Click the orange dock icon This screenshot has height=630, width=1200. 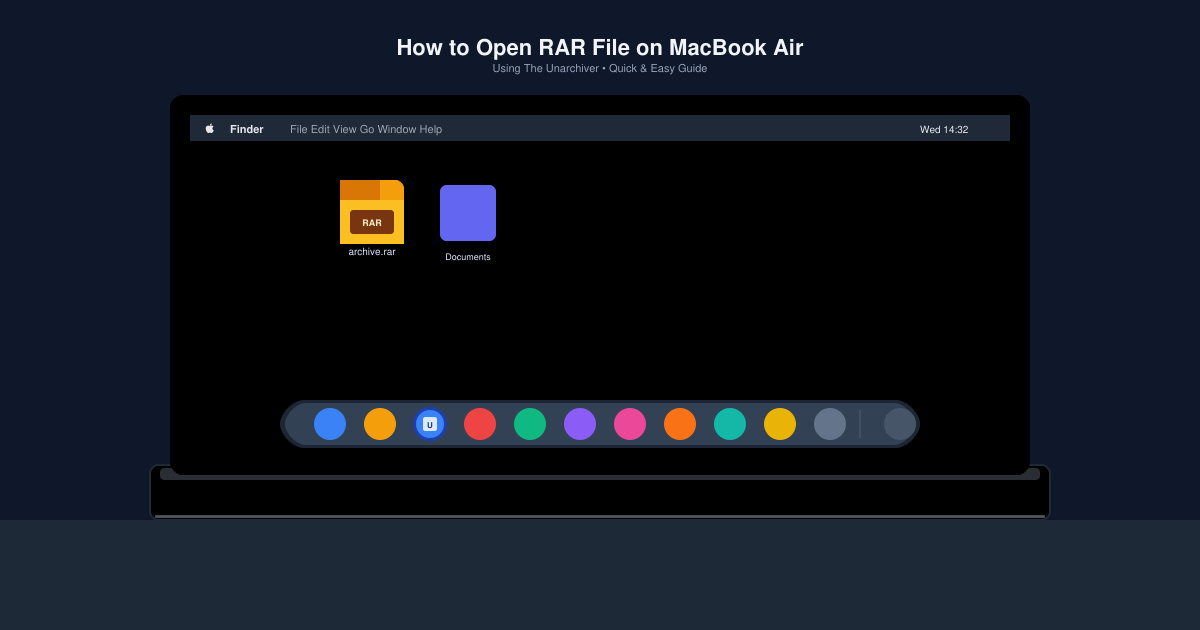pos(680,424)
